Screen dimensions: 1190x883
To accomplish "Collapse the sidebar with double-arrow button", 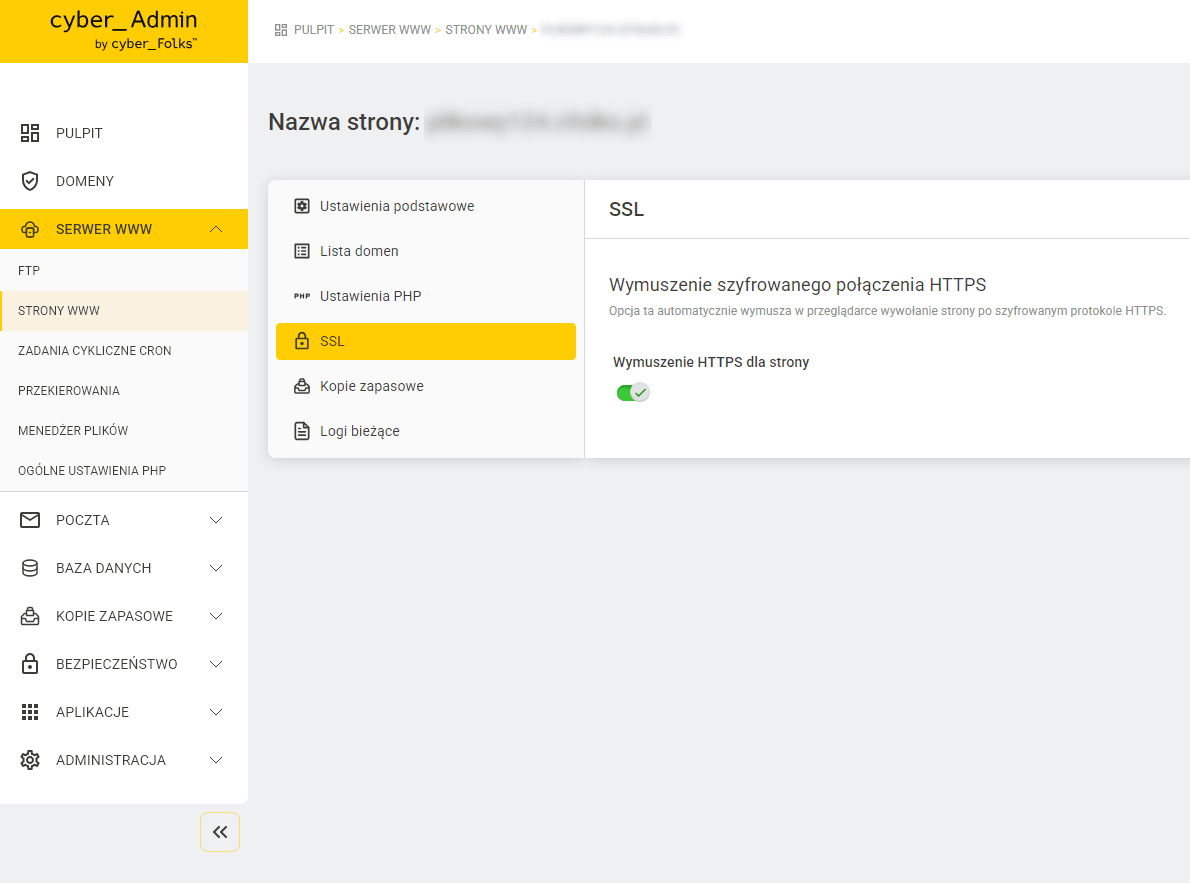I will tap(220, 832).
